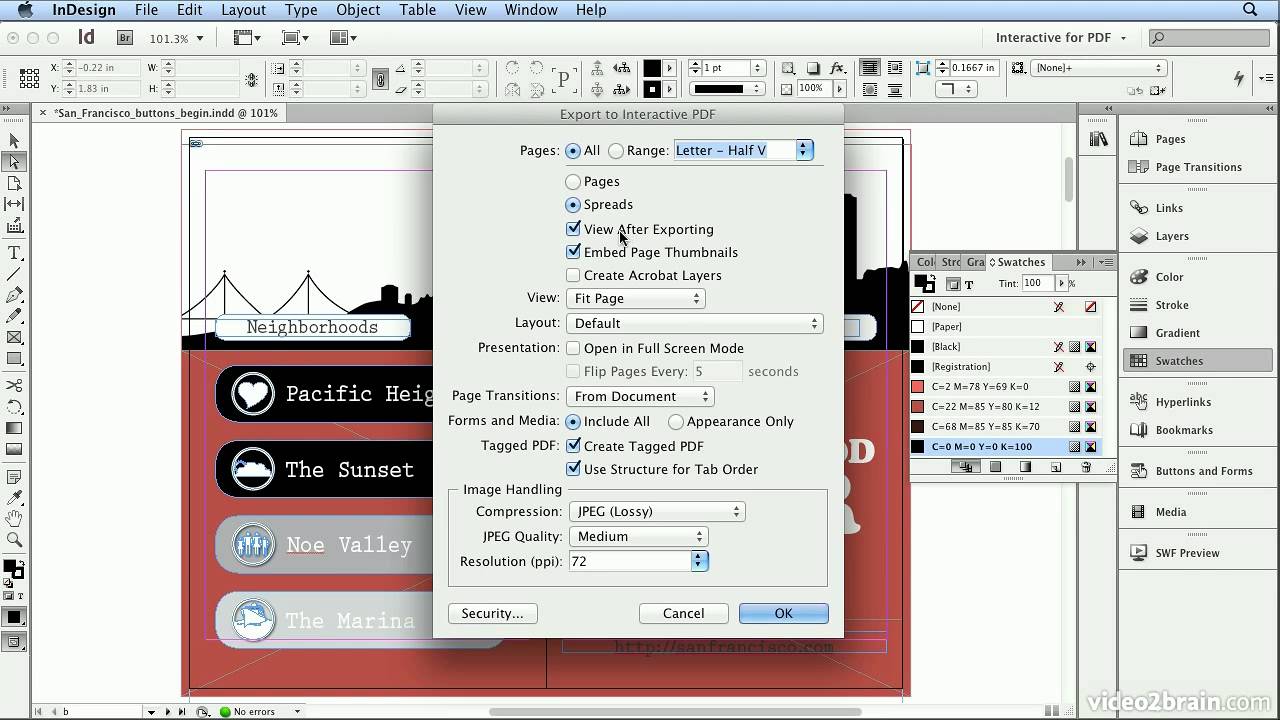
Task: Select the All pages radio button
Action: click(x=573, y=151)
